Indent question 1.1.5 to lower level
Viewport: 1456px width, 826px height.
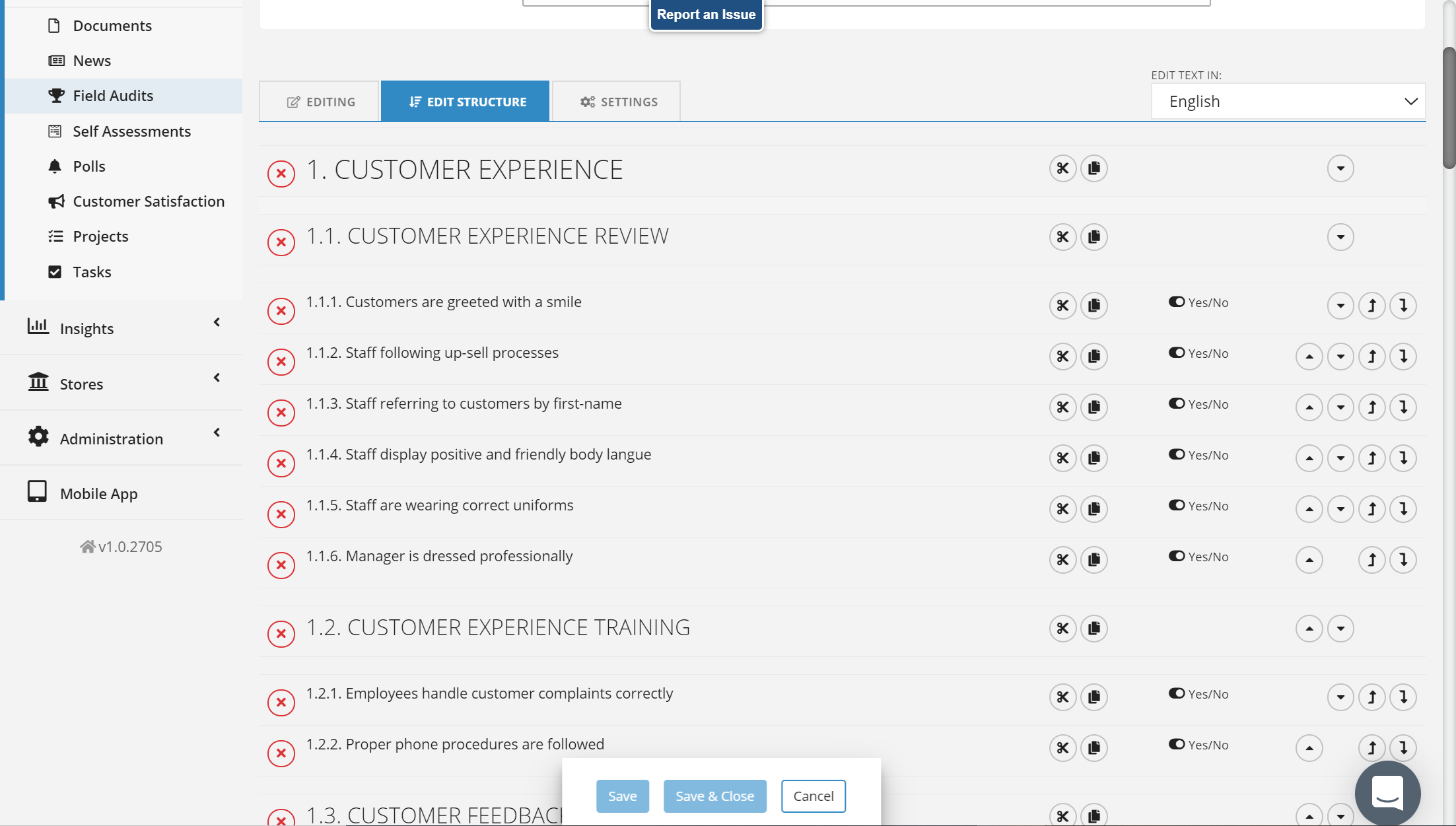point(1403,509)
